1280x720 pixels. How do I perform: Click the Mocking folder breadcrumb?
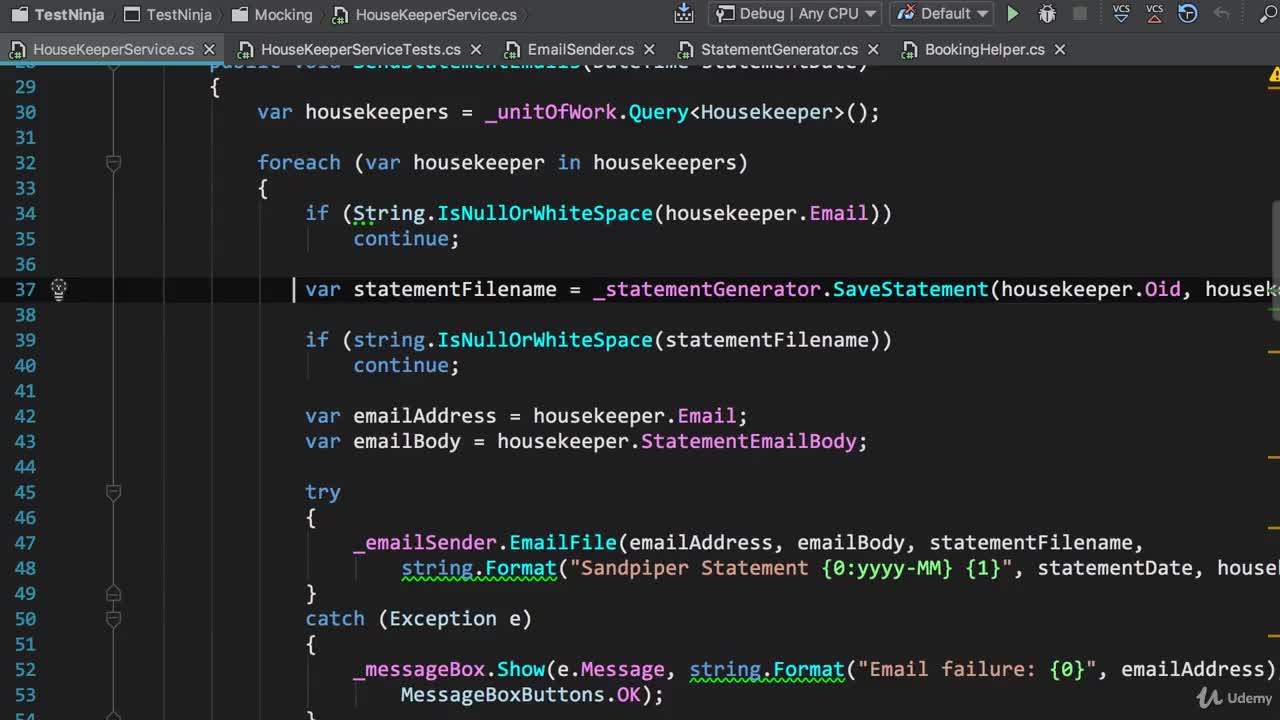point(272,14)
